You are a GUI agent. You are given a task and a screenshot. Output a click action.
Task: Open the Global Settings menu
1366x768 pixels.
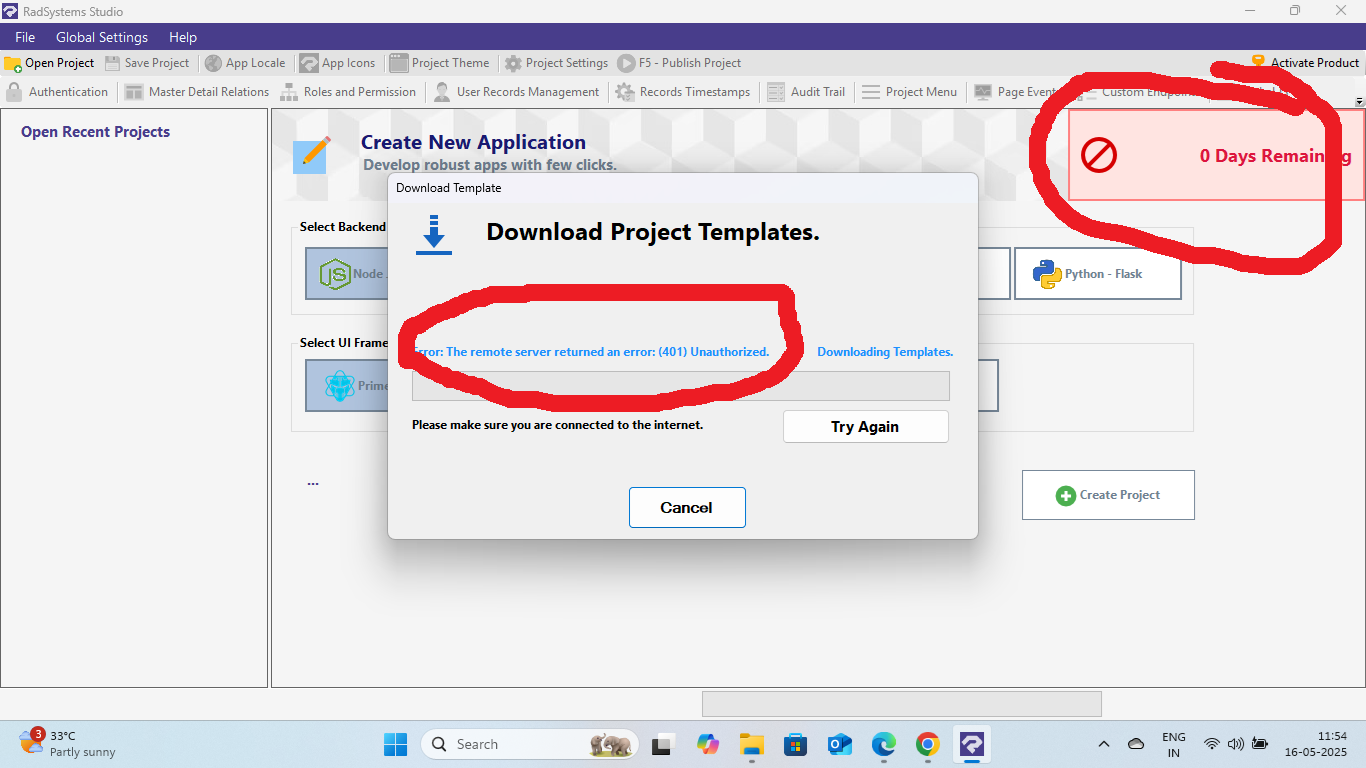coord(102,37)
